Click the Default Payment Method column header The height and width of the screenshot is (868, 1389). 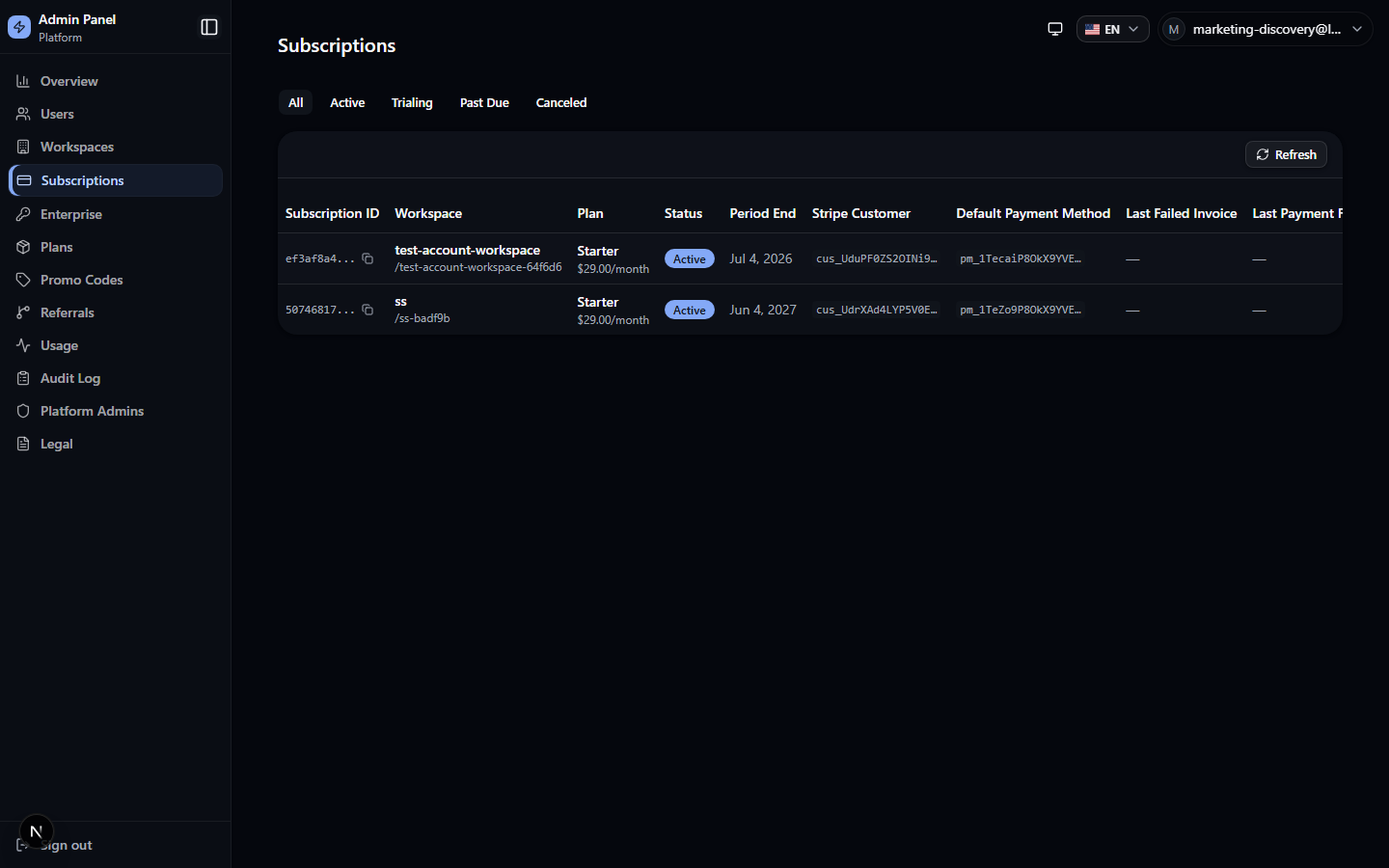click(1033, 213)
